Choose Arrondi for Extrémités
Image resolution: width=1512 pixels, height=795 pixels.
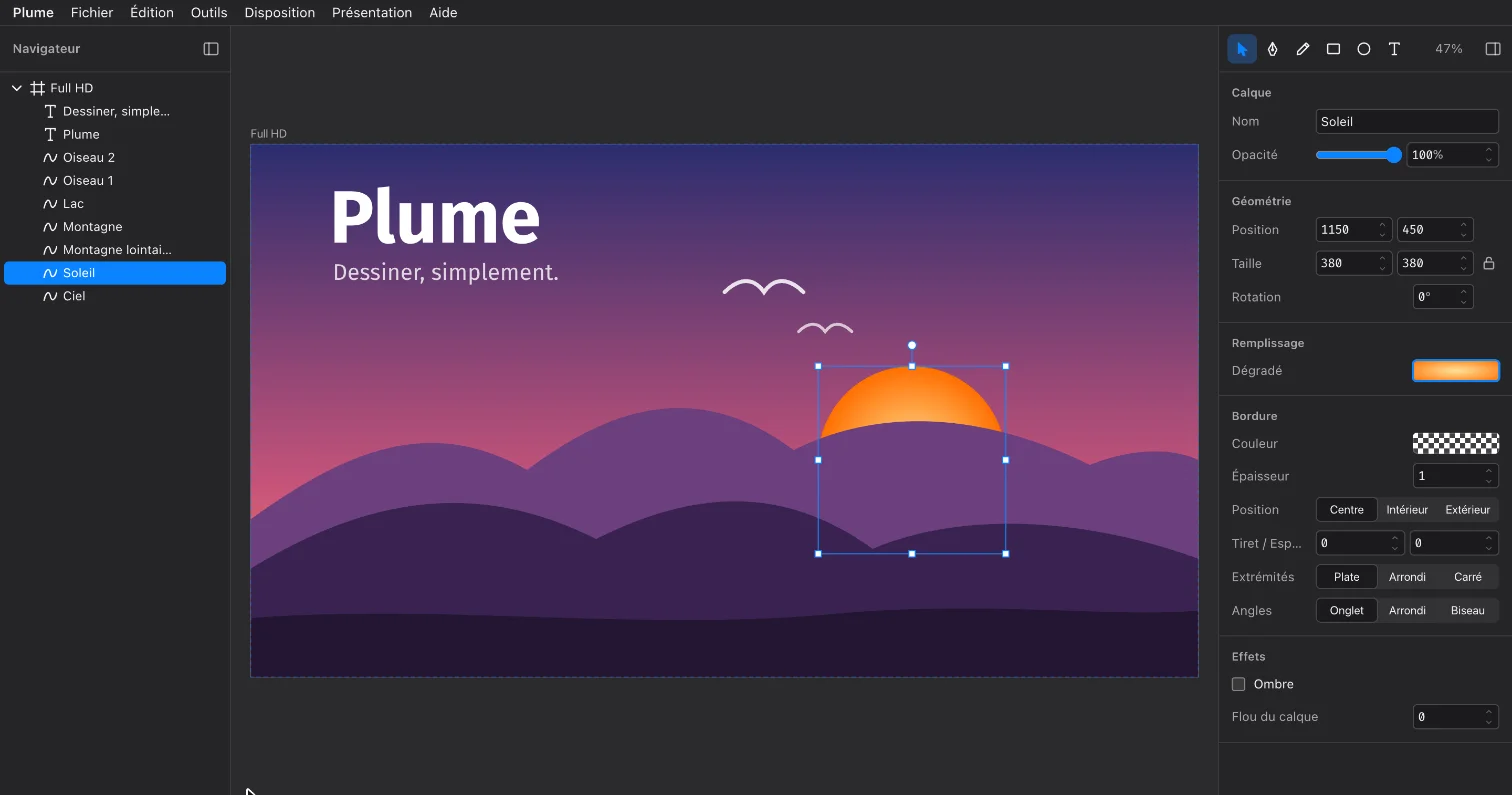tap(1407, 577)
